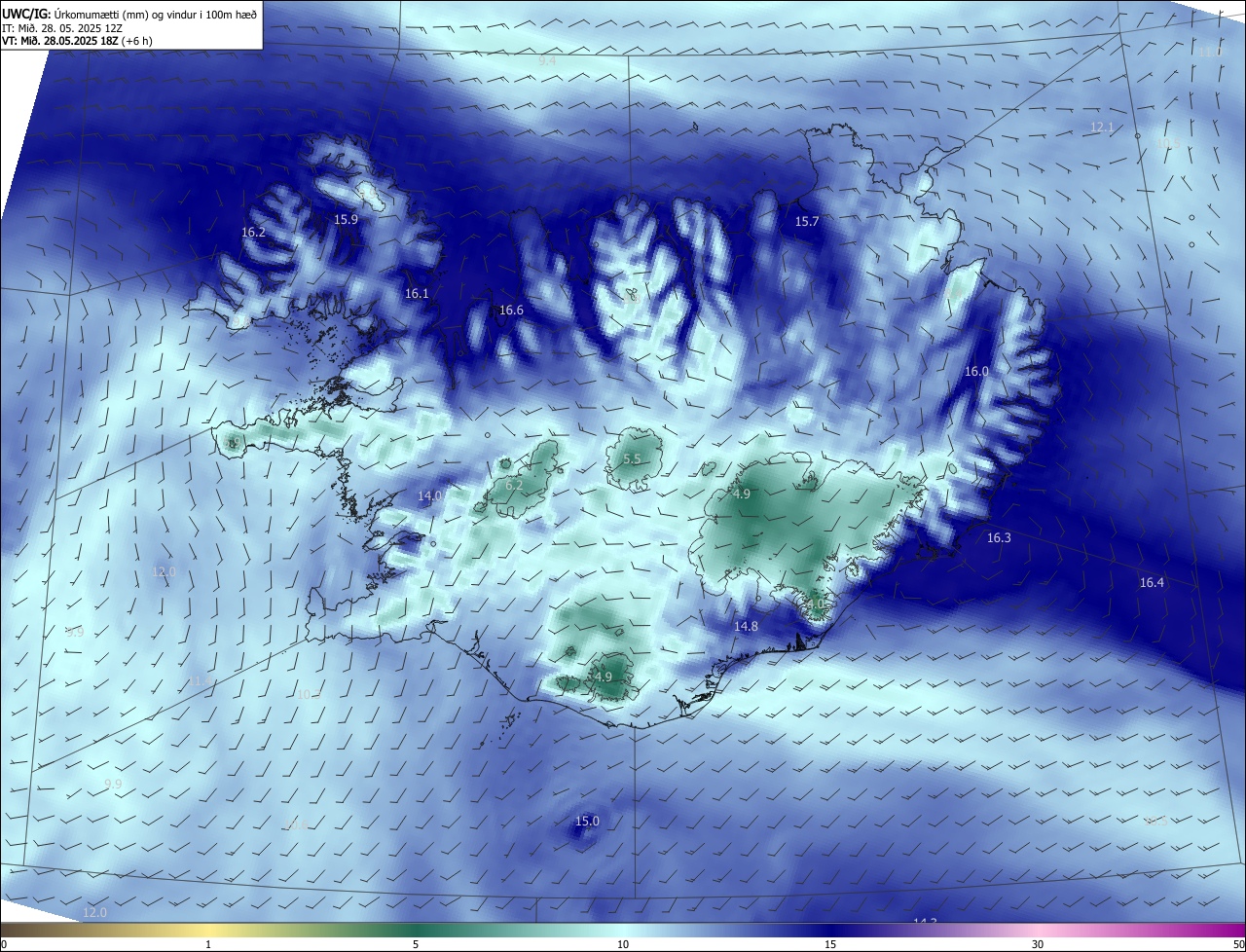Click the 15.9 value over the Westfjords
The image size is (1246, 952).
[x=346, y=220]
